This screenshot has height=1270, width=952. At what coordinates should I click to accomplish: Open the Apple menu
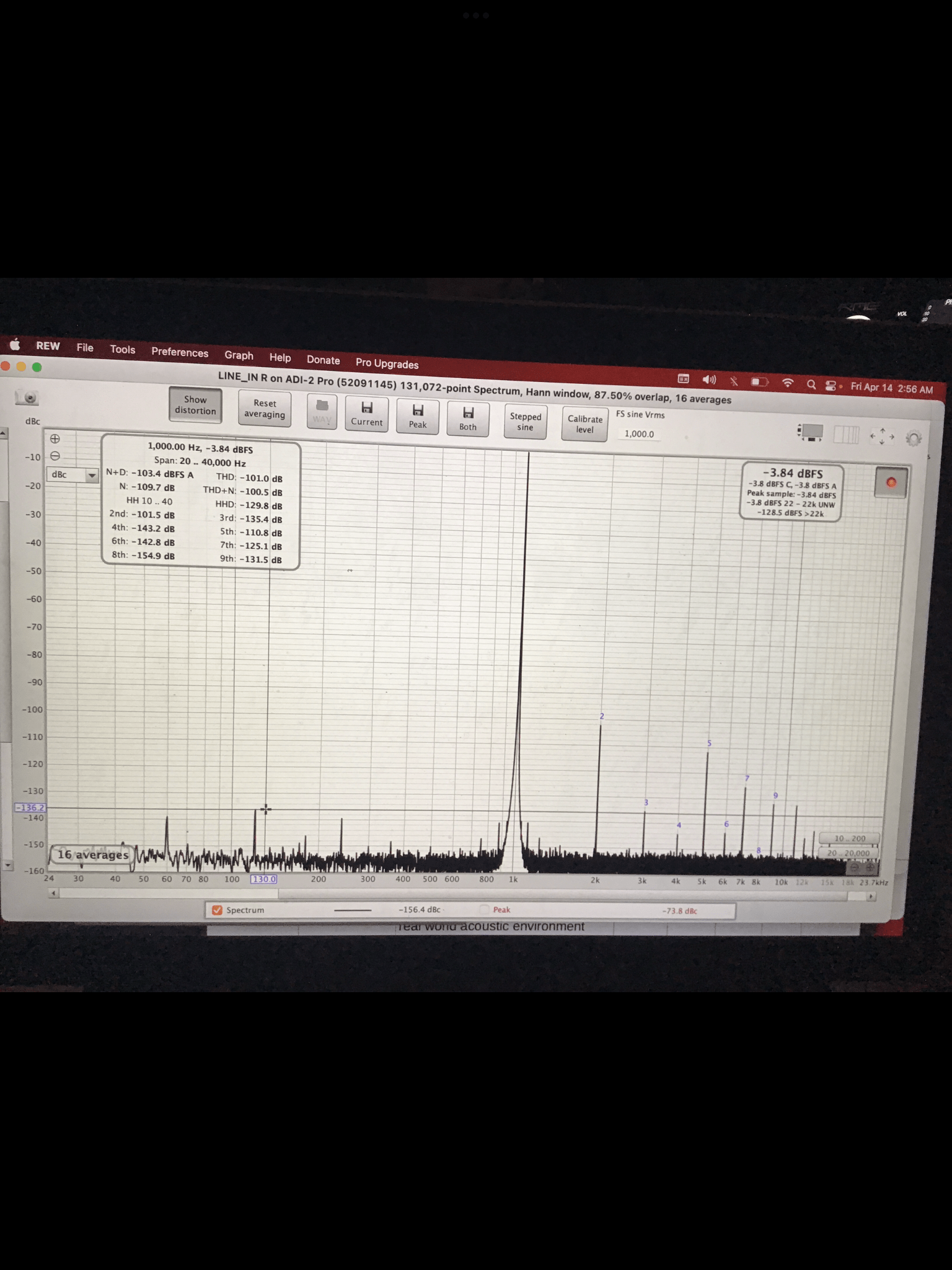pos(14,344)
